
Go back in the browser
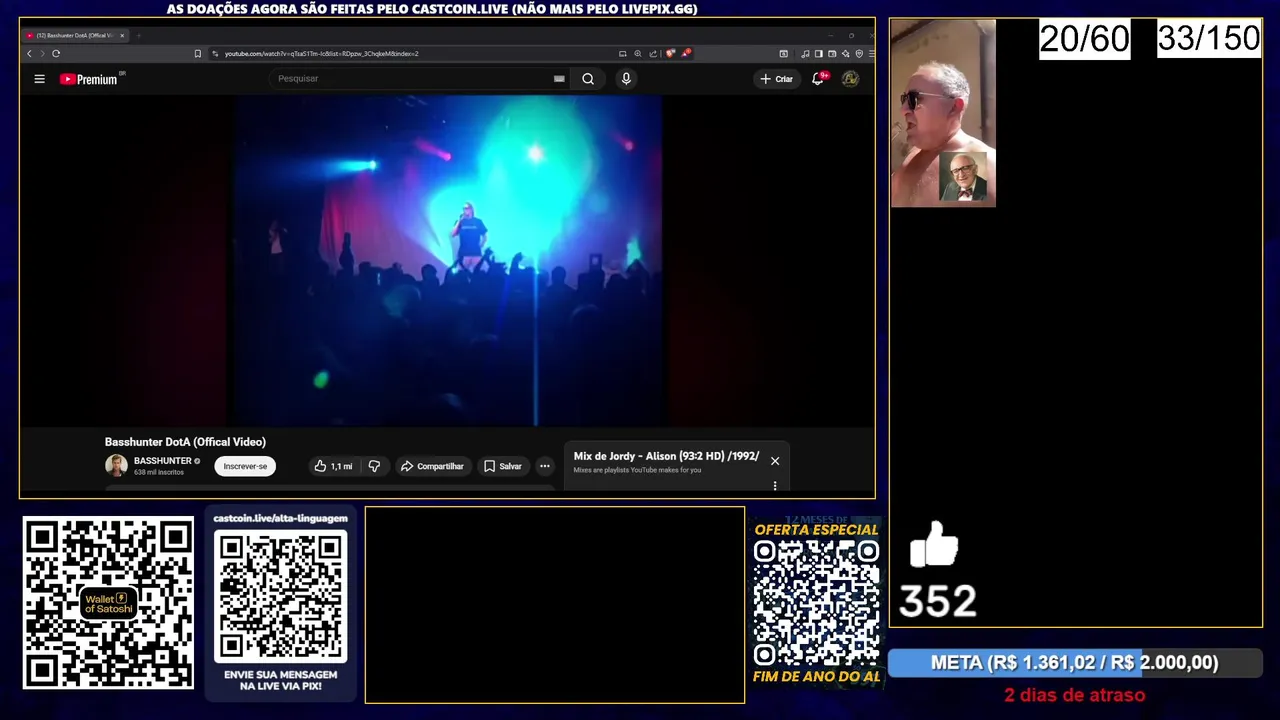point(29,53)
